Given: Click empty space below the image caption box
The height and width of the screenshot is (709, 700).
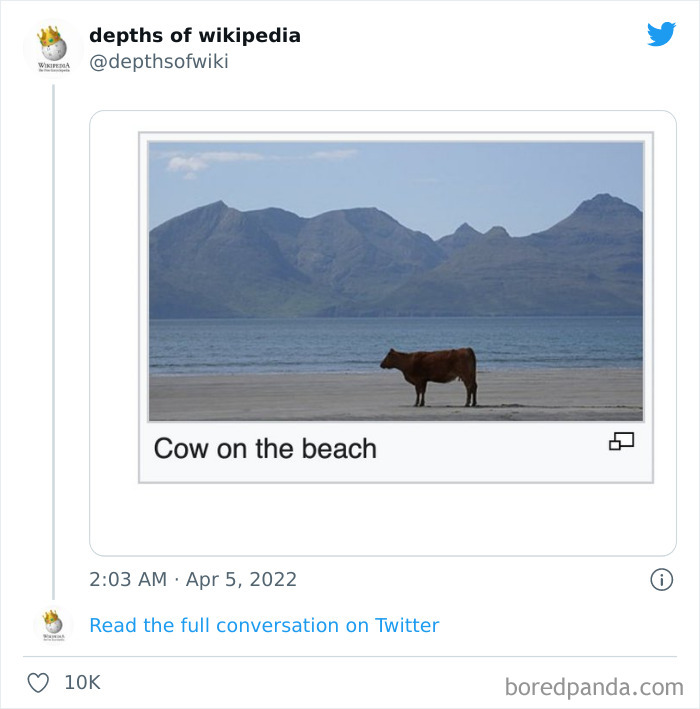Looking at the screenshot, I should (x=380, y=520).
